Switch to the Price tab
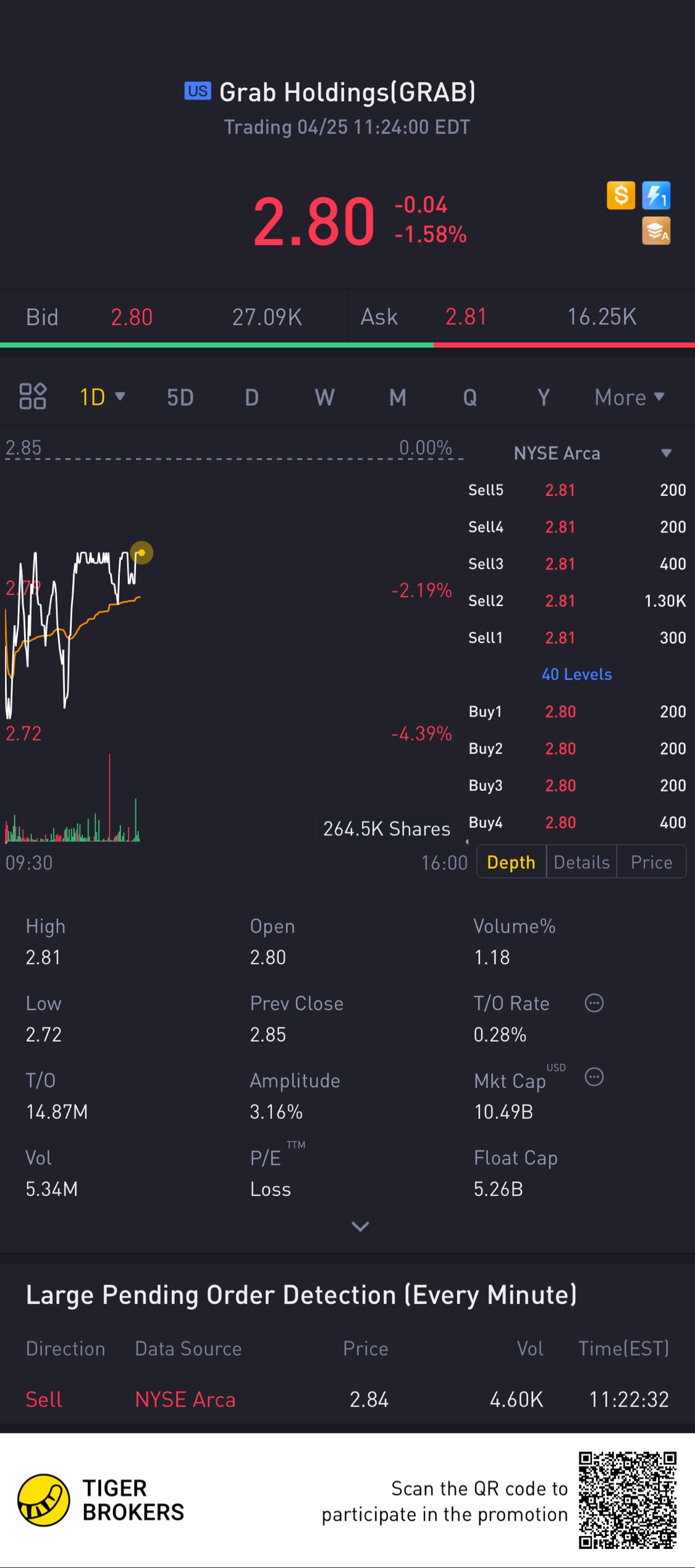The width and height of the screenshot is (695, 1568). click(651, 862)
